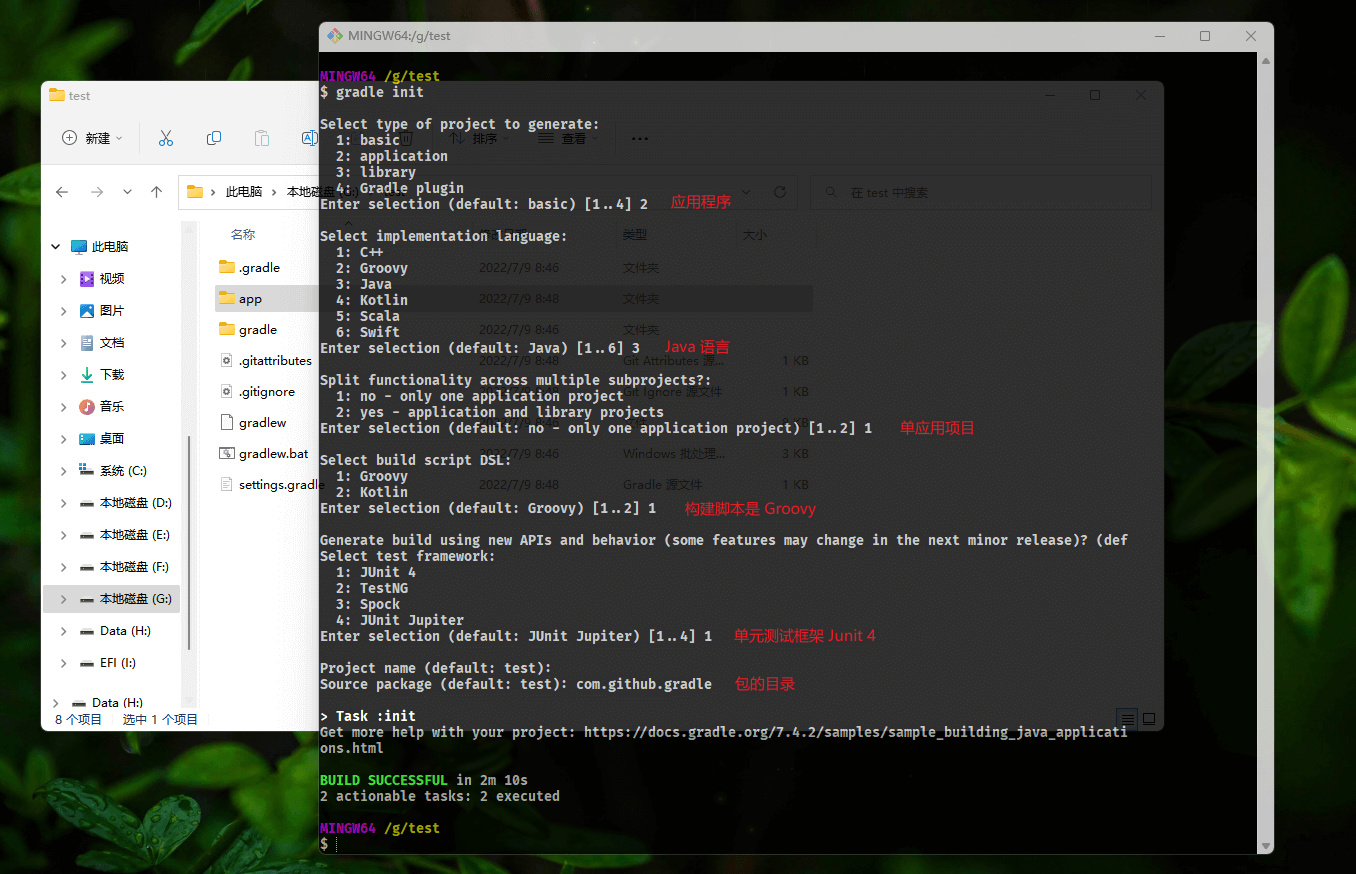Select the .gitattributes file
The image size is (1356, 874).
click(275, 361)
